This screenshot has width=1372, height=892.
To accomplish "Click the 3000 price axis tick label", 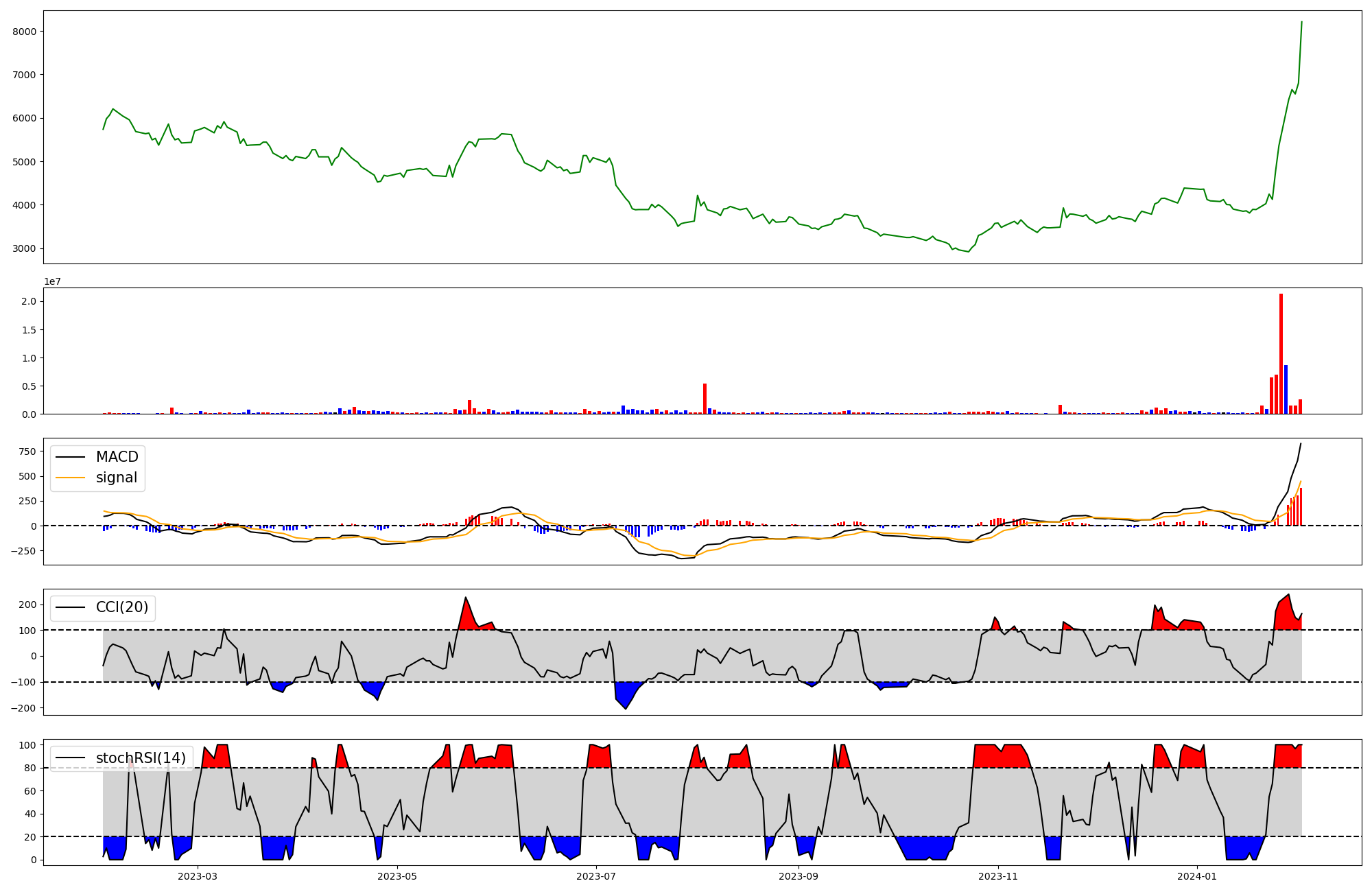I will pos(24,248).
